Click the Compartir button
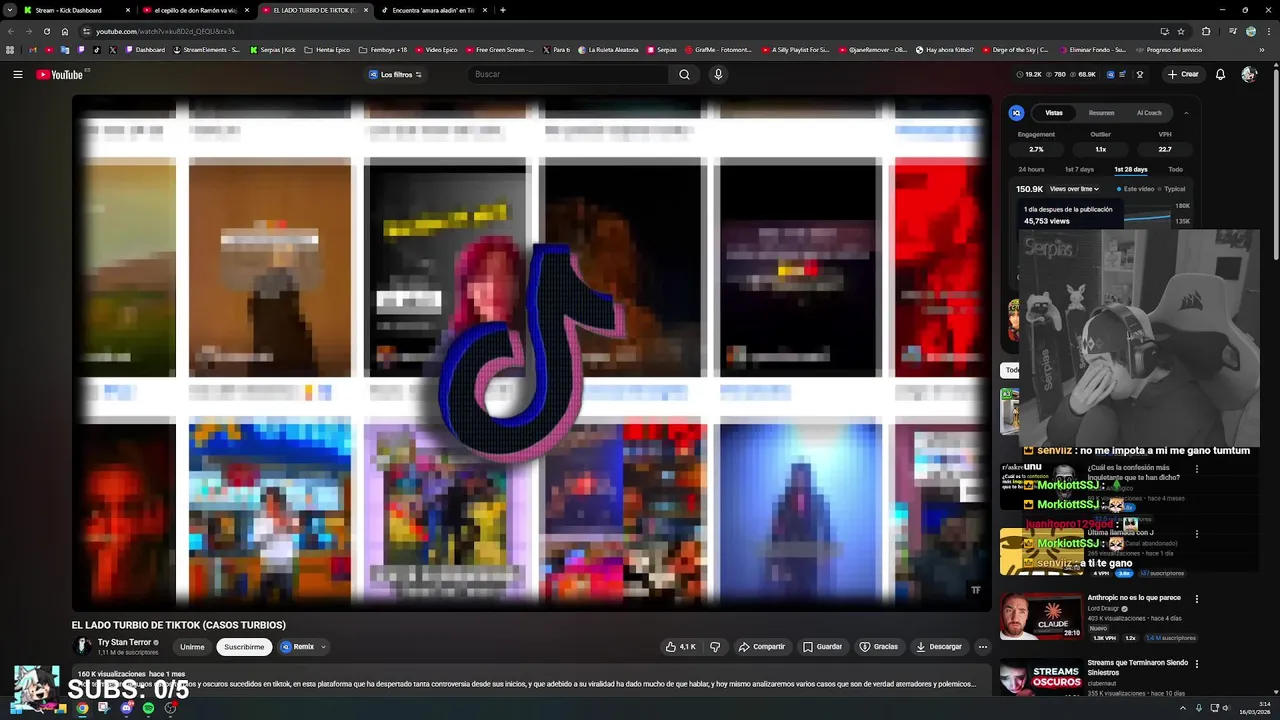 [x=762, y=647]
